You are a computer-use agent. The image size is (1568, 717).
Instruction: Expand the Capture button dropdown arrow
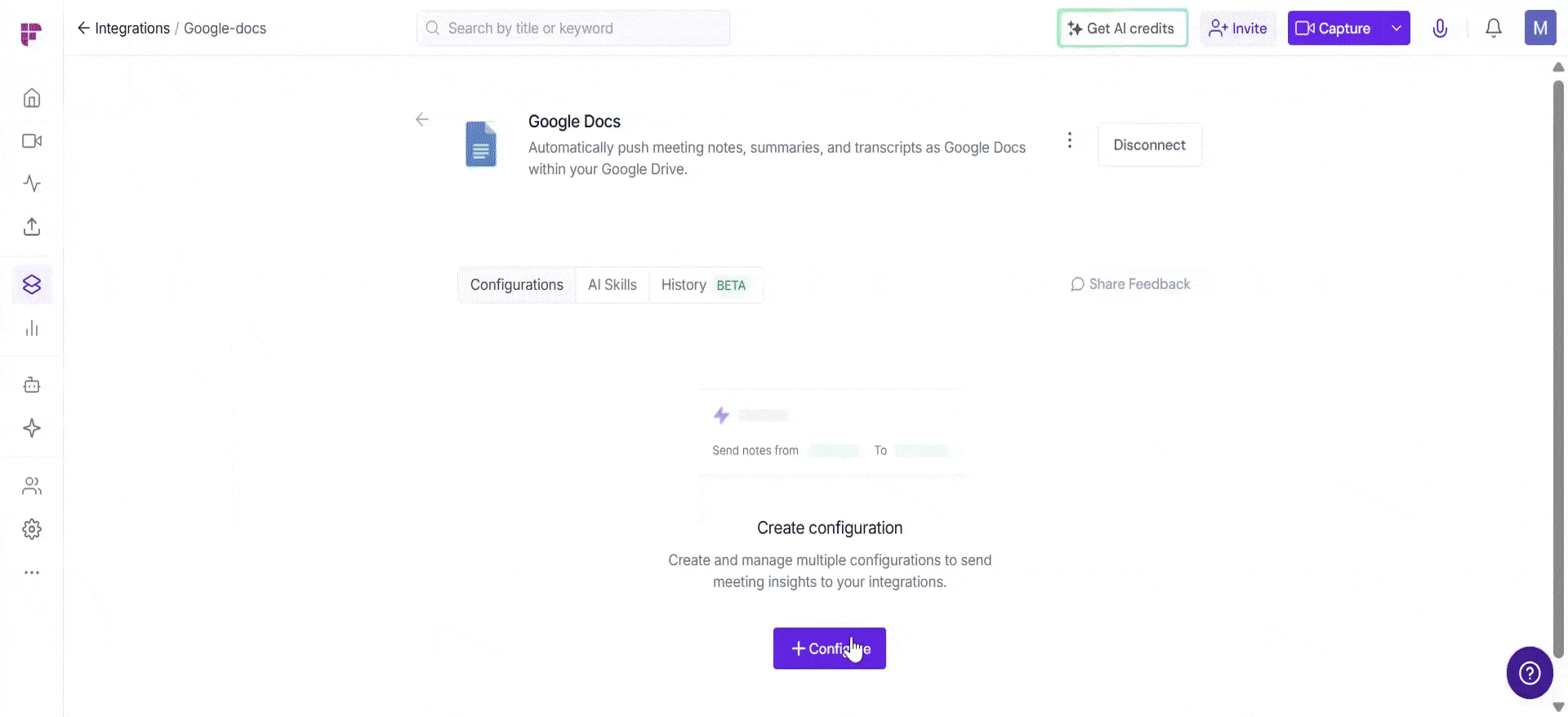click(1396, 29)
